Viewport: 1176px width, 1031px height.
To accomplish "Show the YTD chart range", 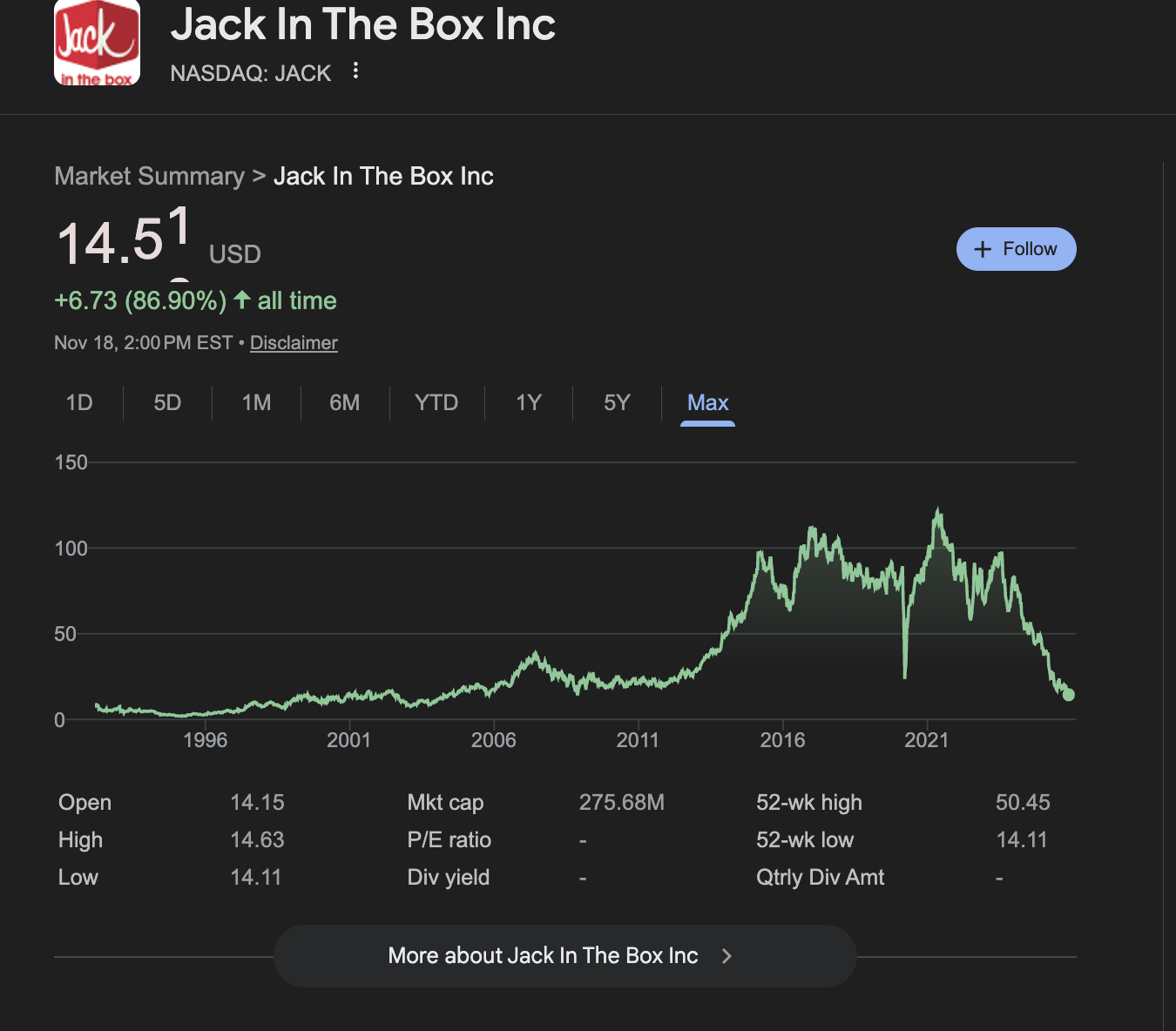I will coord(436,402).
